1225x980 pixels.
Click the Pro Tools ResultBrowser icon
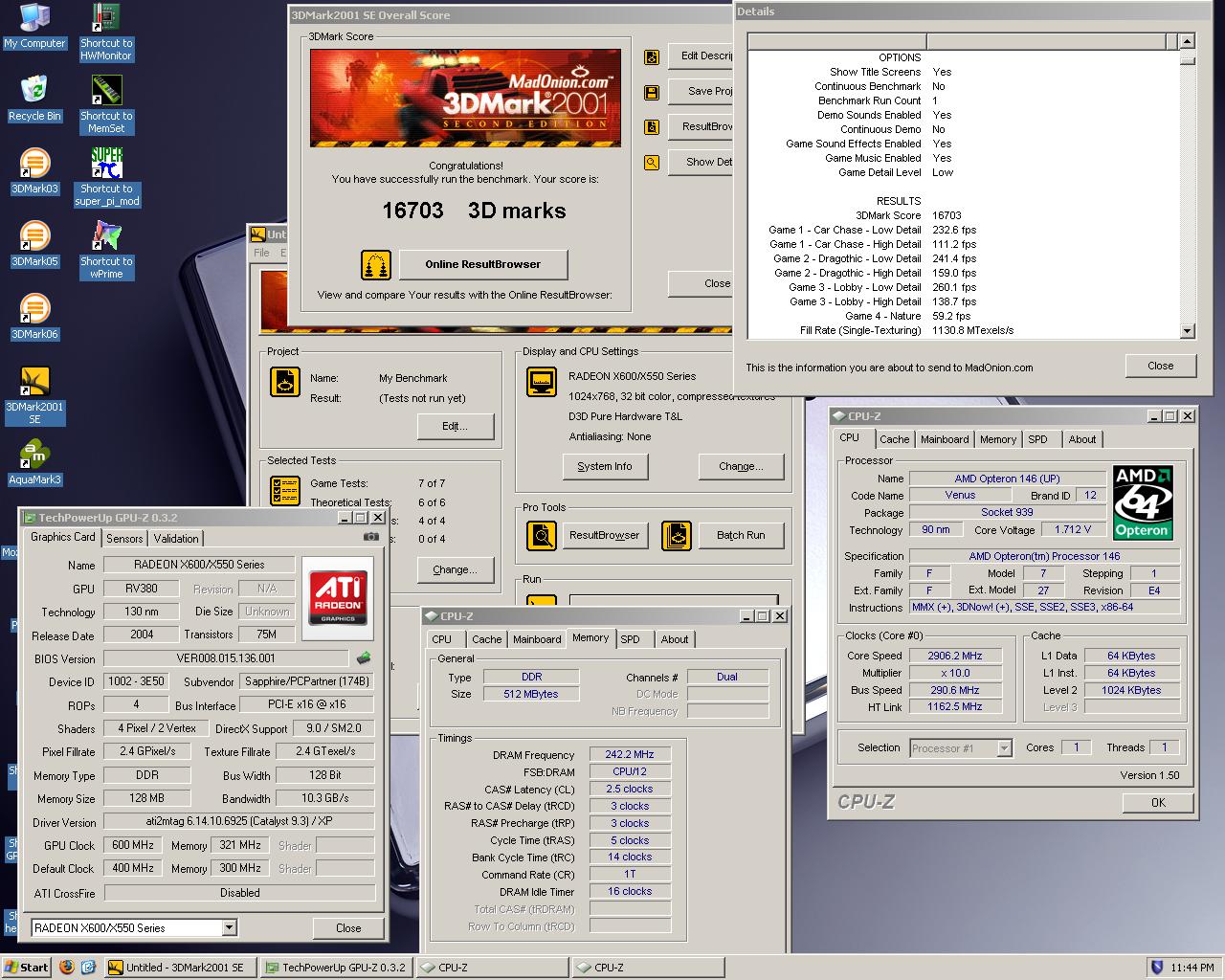(542, 535)
